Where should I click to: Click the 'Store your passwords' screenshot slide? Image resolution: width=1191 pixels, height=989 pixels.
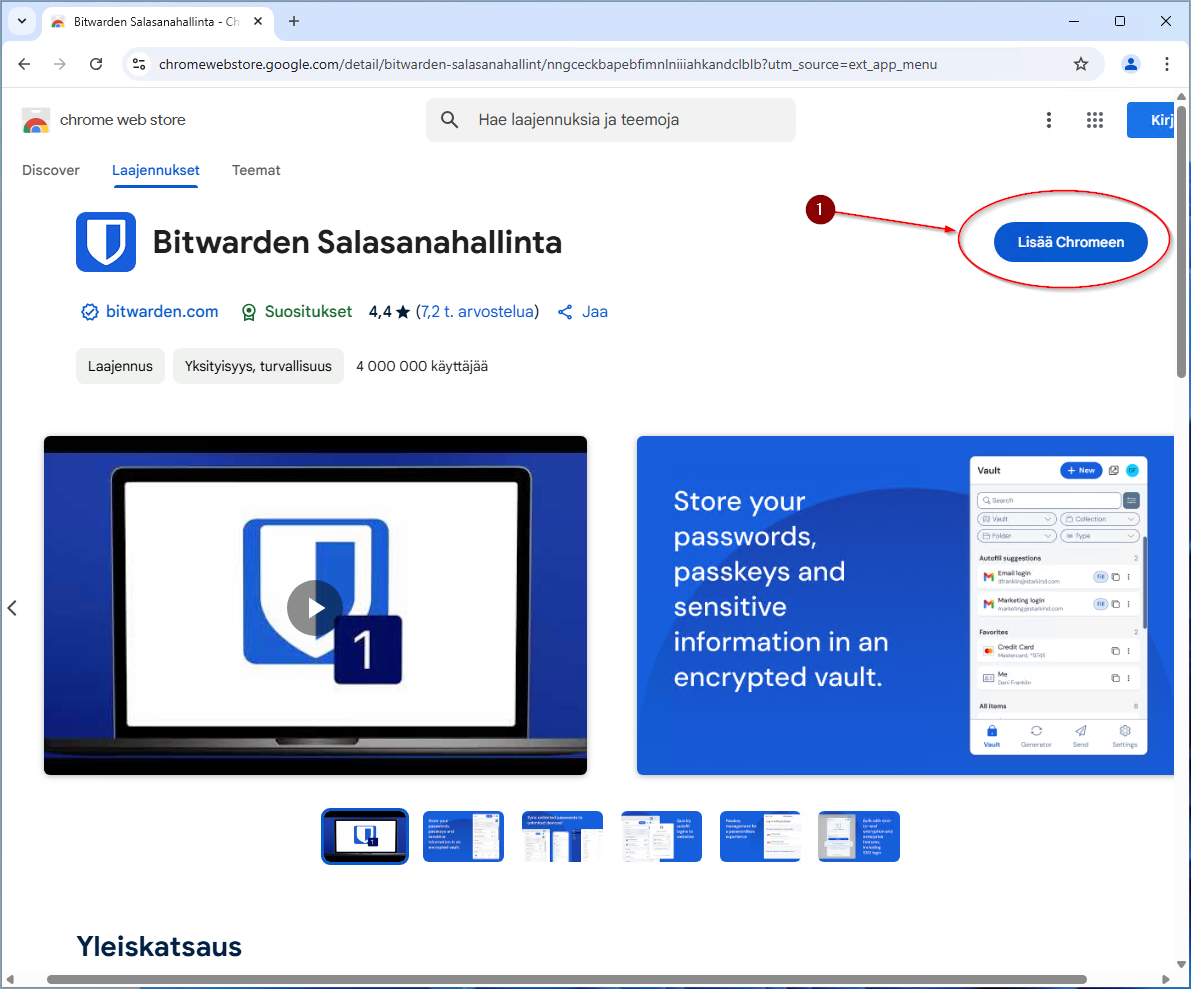tap(905, 605)
